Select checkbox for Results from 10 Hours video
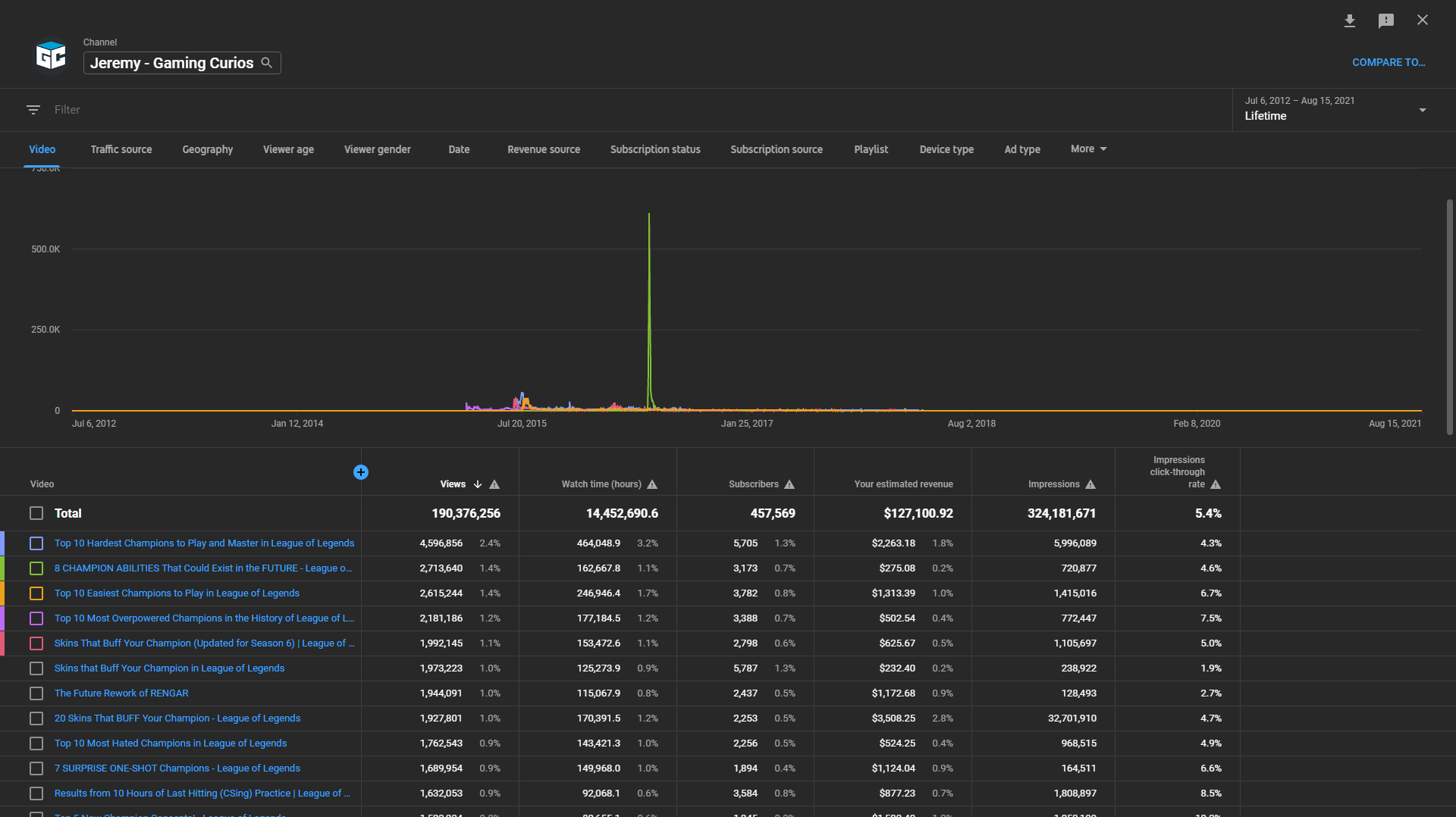The image size is (1456, 817). click(x=36, y=794)
